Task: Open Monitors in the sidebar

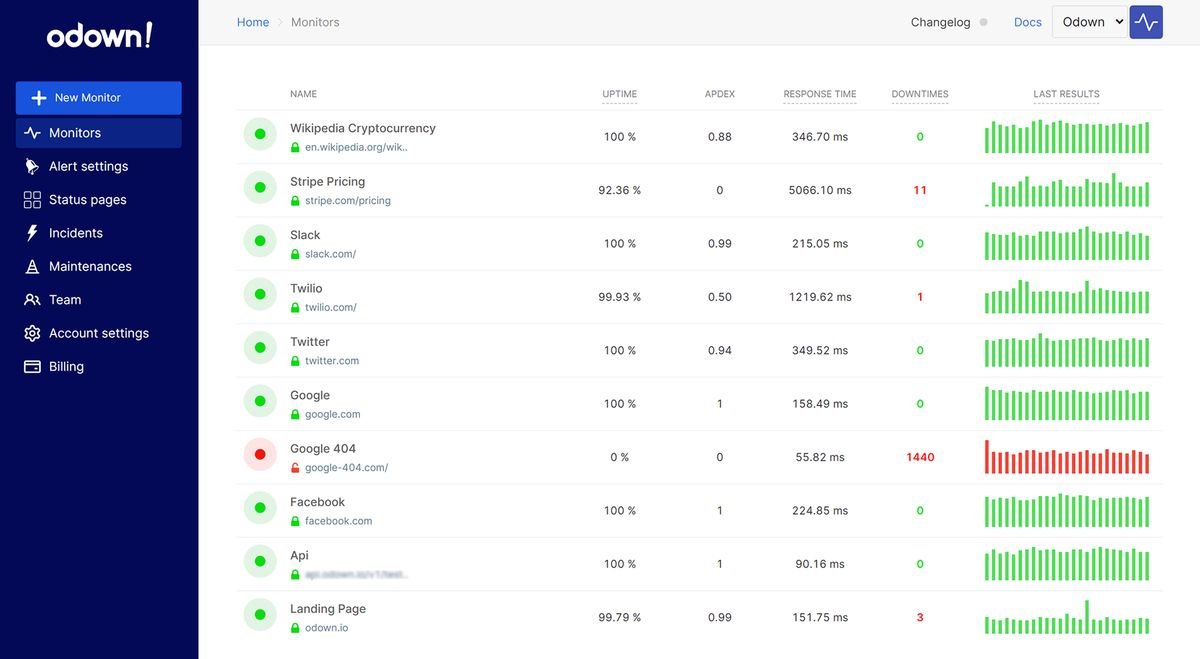Action: click(x=98, y=133)
